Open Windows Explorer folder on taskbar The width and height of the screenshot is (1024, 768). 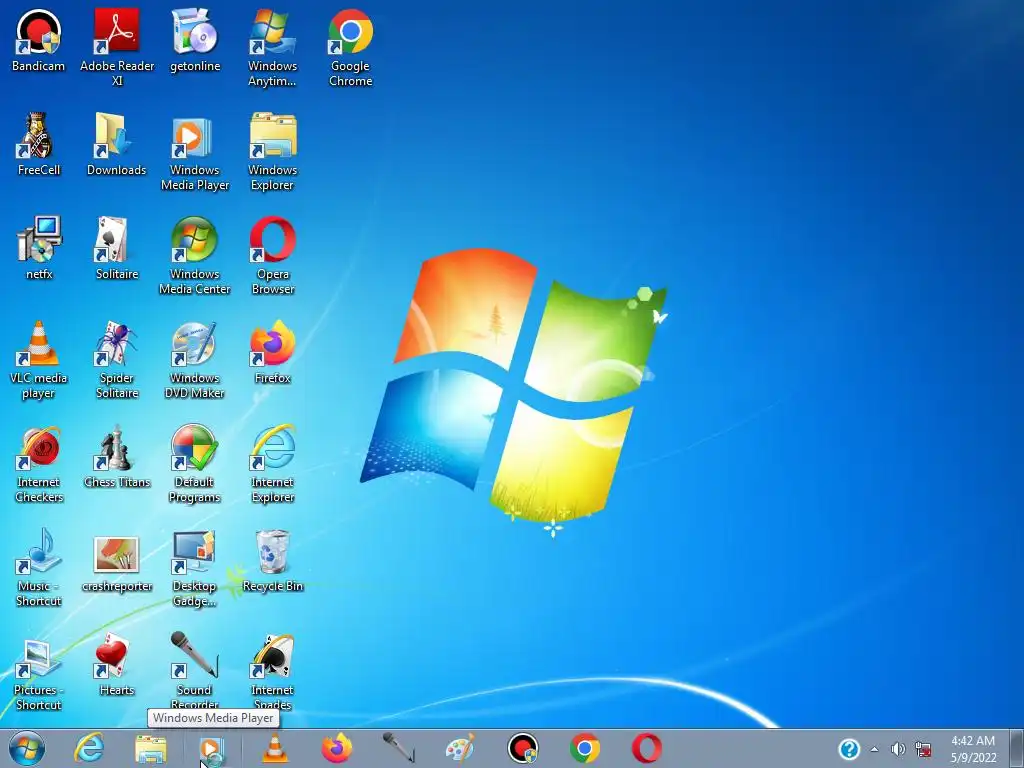tap(150, 748)
